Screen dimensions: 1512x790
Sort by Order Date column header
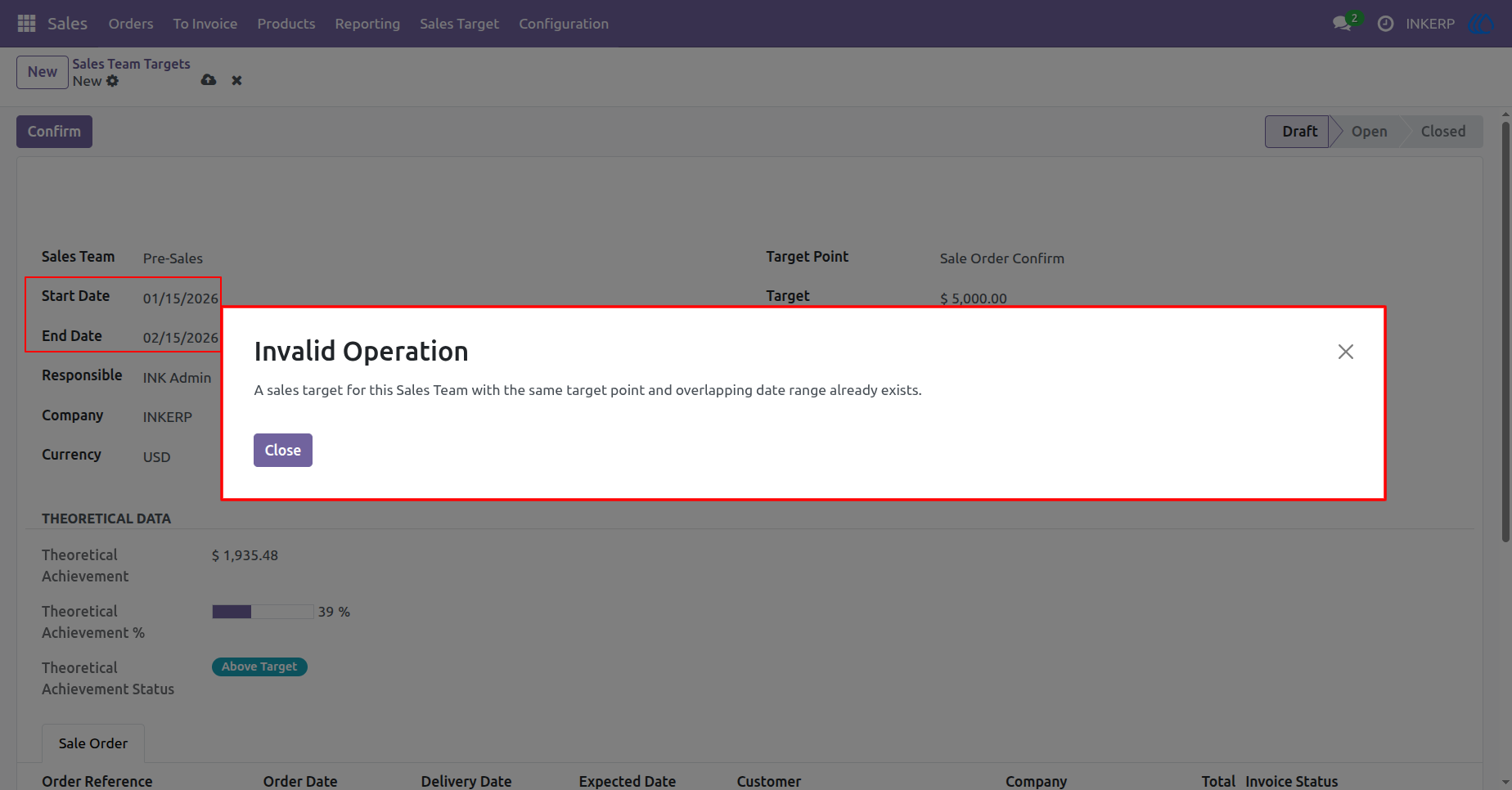[300, 782]
